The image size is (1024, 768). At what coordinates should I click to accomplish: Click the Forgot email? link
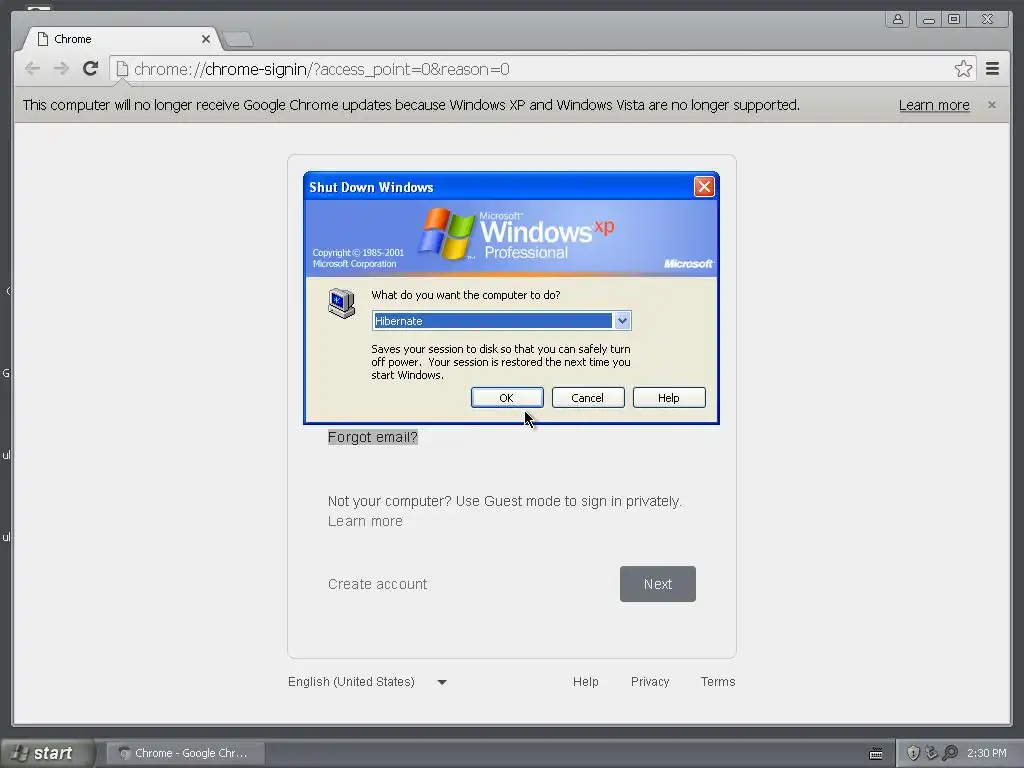372,437
